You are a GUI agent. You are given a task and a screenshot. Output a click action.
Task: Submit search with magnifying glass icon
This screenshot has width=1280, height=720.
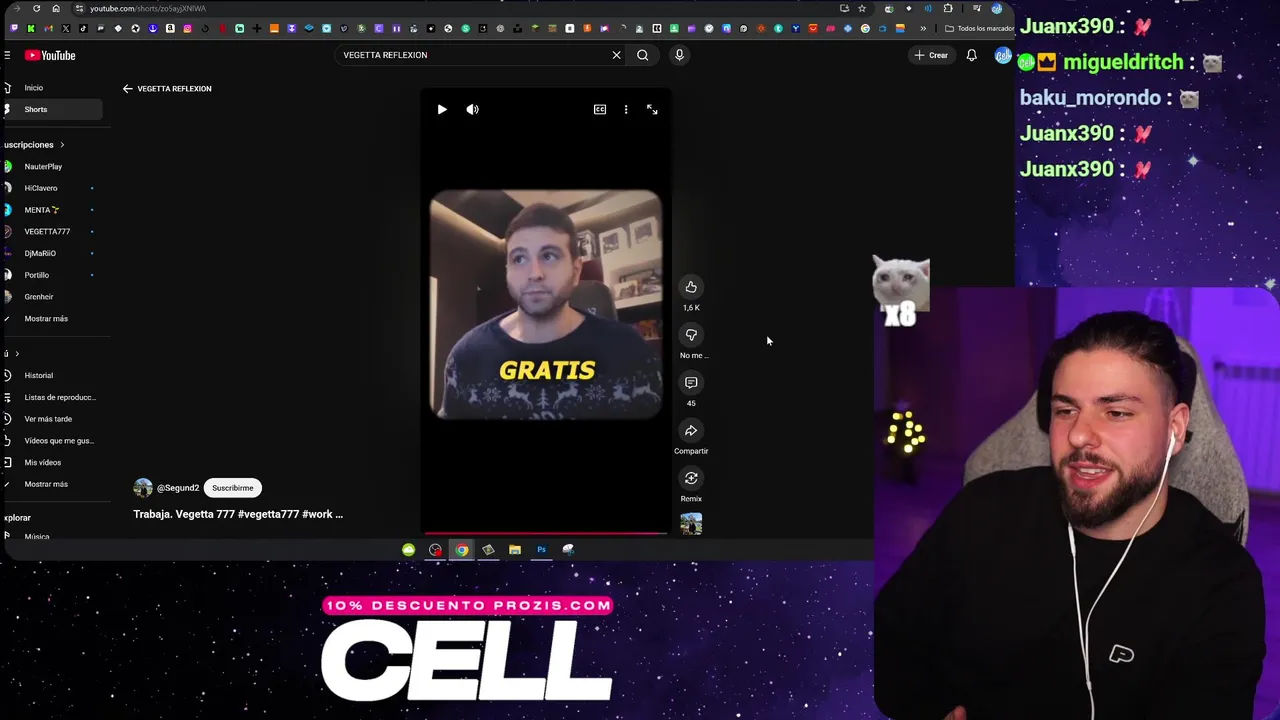coord(643,55)
